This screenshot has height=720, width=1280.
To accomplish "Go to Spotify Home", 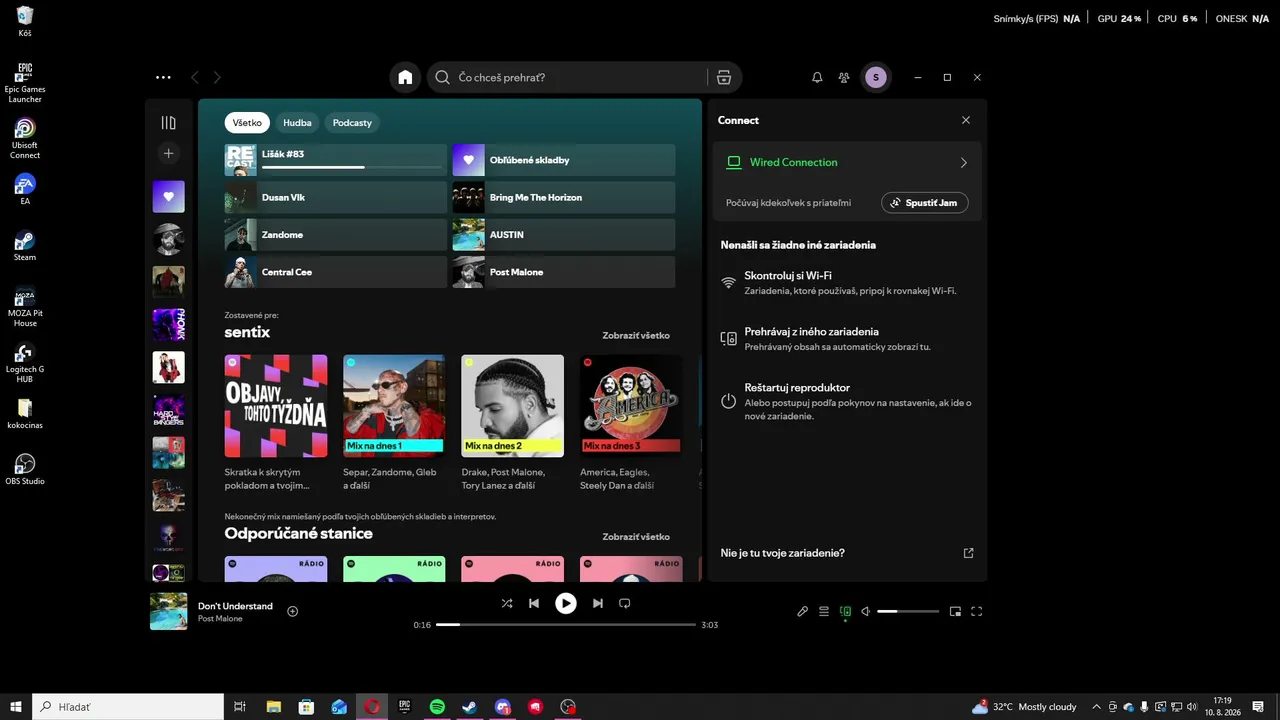I will [x=405, y=77].
